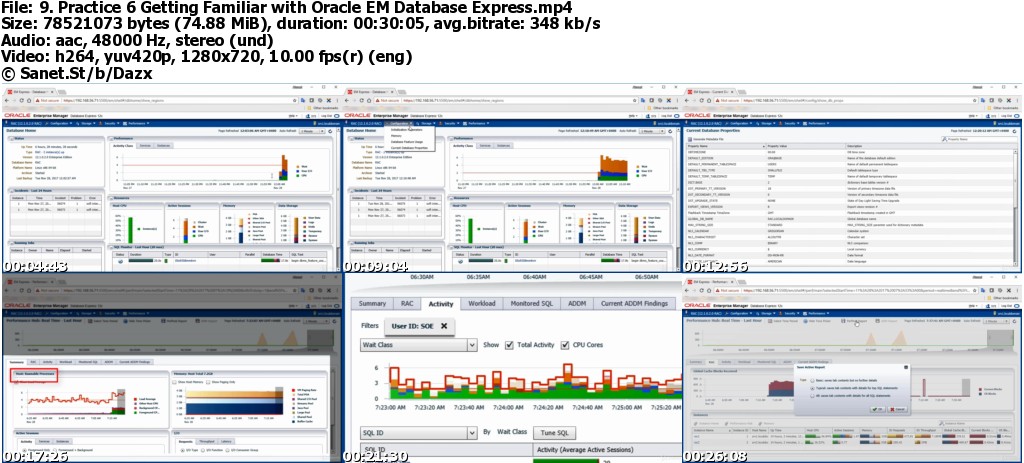Toggle the Total Activity checkbox

pyautogui.click(x=510, y=345)
